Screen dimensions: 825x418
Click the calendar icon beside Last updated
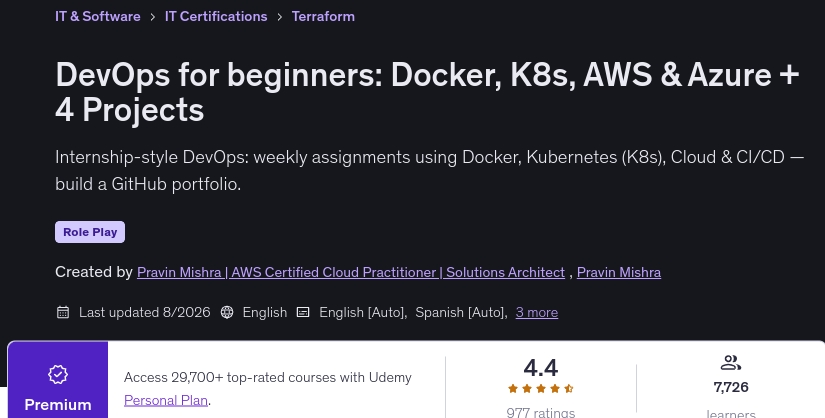63,312
